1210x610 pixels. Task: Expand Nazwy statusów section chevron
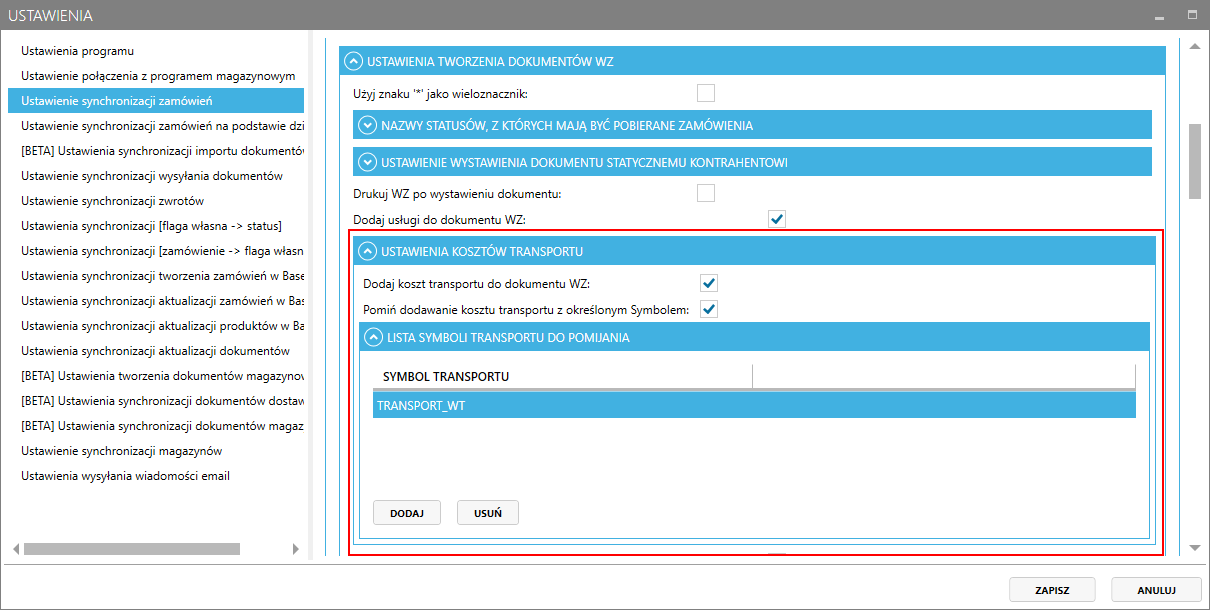coord(367,125)
